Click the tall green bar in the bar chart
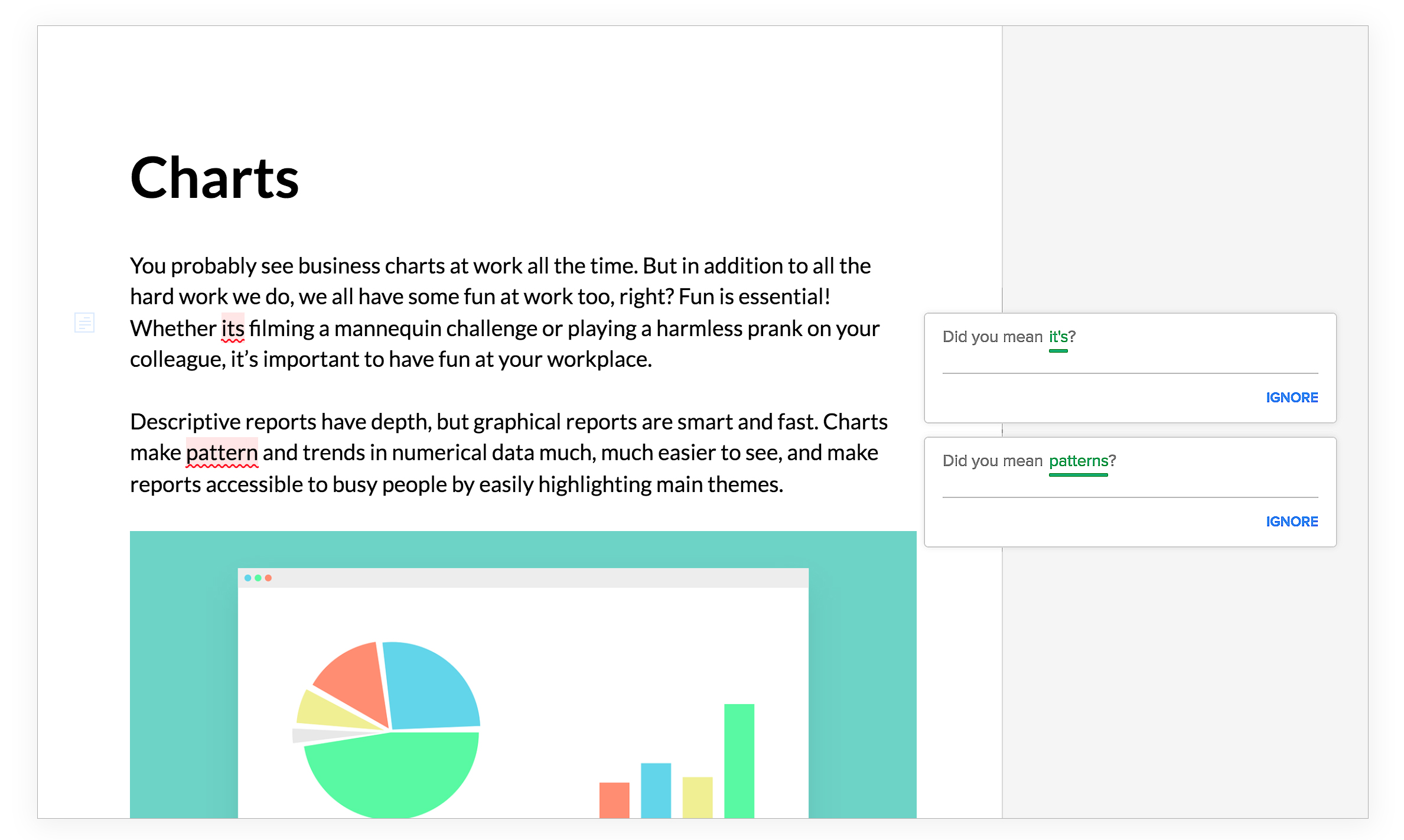Image resolution: width=1404 pixels, height=840 pixels. tap(739, 762)
